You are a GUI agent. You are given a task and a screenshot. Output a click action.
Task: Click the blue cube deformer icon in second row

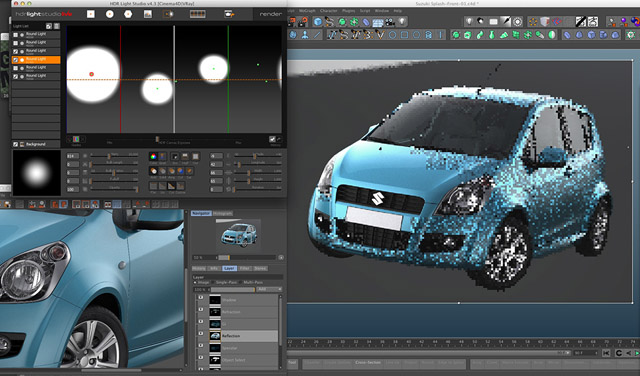(x=591, y=35)
